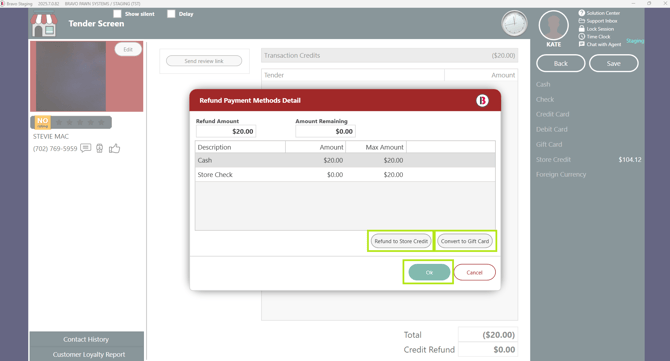Click the Refund Amount field
Viewport: 670px width, 361px height.
[226, 132]
